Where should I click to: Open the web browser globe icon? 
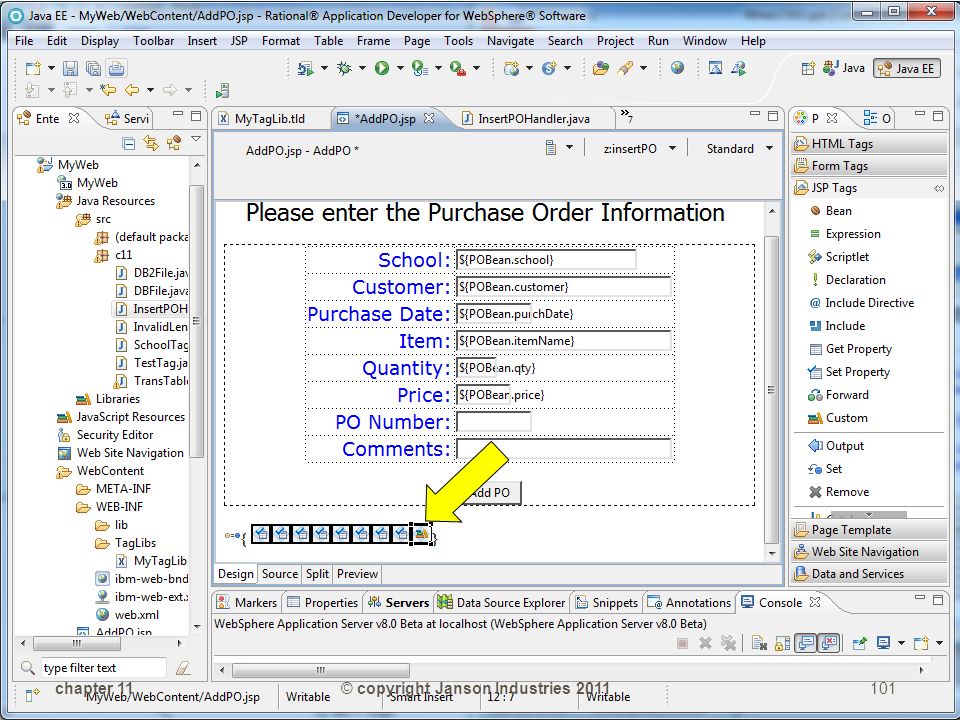[677, 67]
